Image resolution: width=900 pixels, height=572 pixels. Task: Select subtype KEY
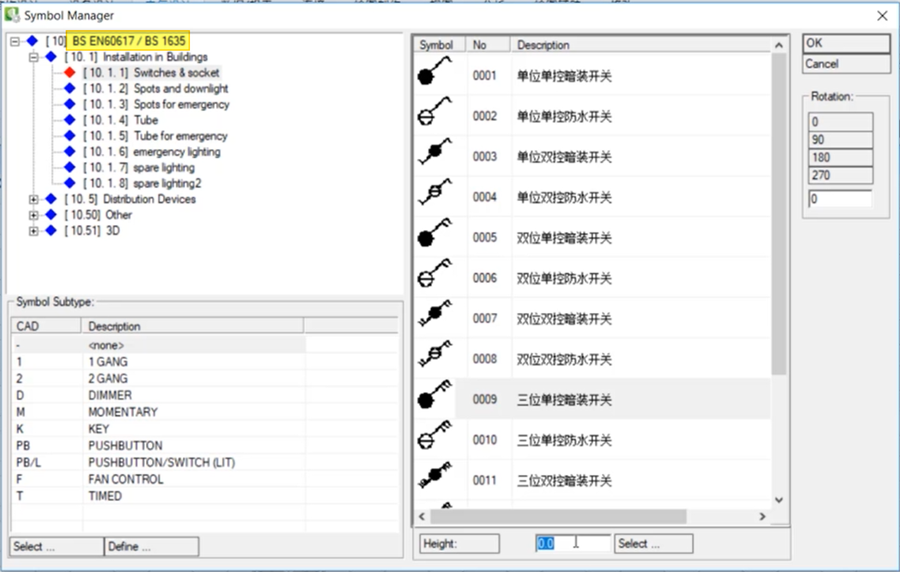click(x=158, y=429)
